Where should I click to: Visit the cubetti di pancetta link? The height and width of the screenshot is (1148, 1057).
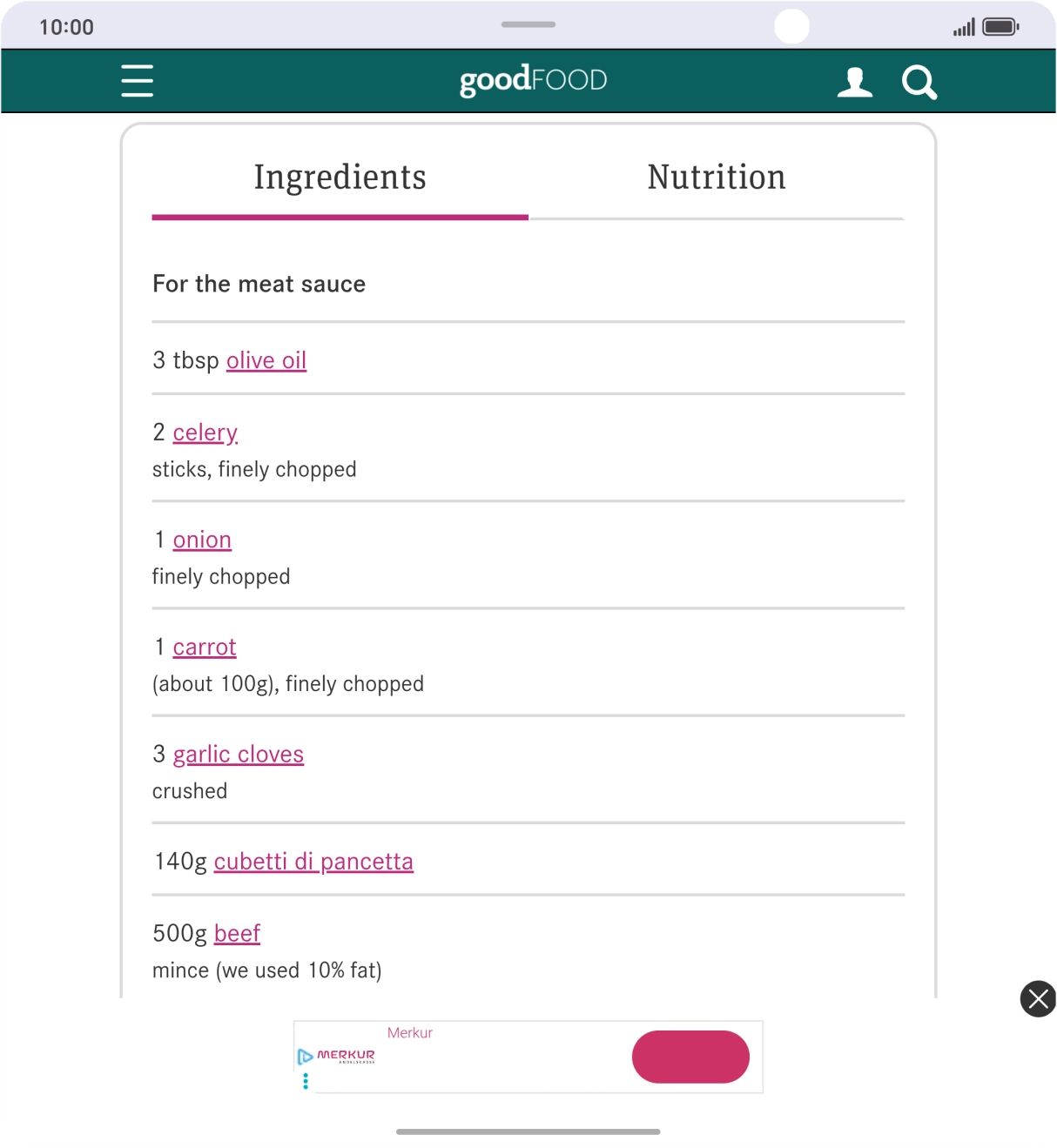313,862
